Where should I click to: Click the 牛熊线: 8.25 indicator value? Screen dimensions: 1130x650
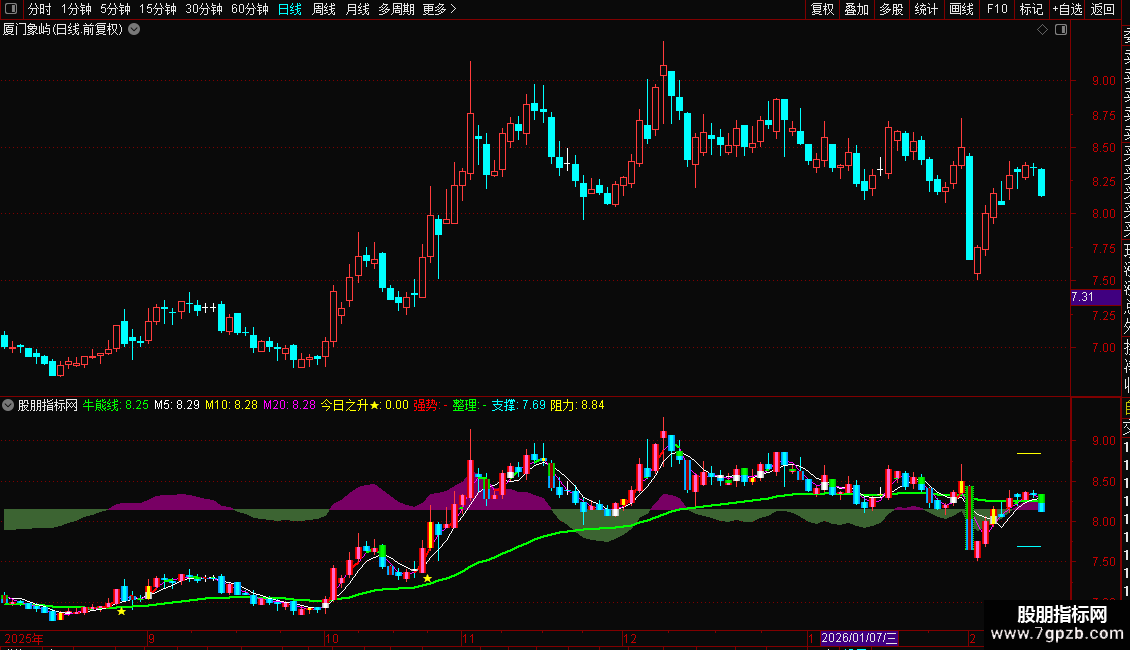tap(115, 405)
